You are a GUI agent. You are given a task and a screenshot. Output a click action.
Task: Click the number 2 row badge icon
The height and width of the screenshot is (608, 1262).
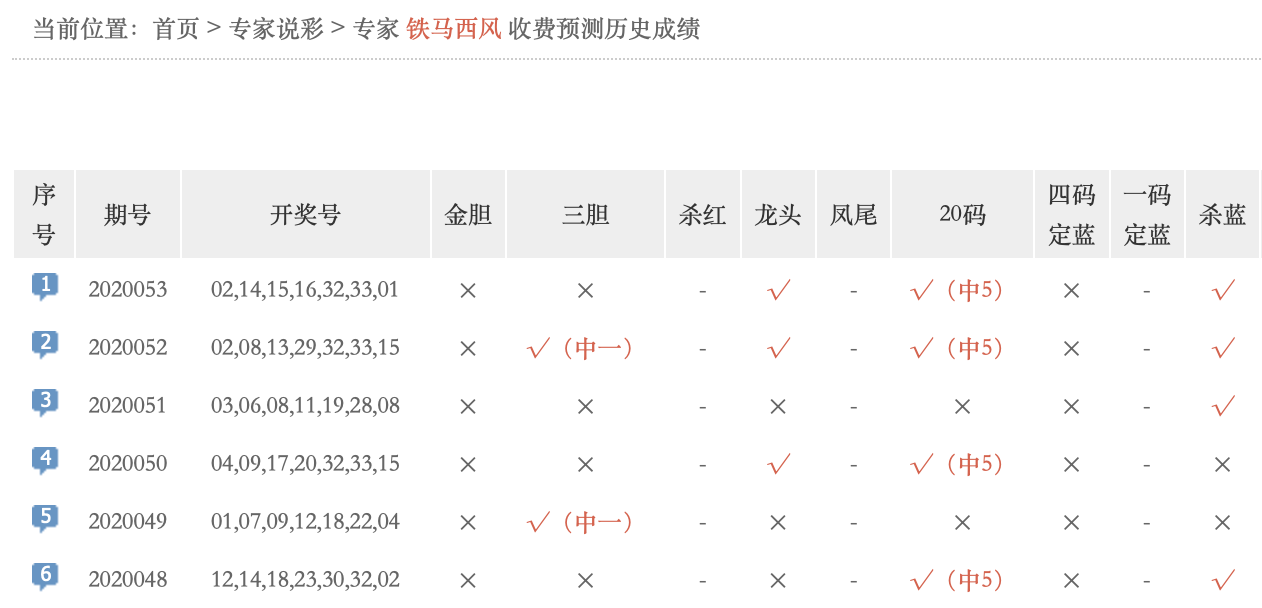click(x=44, y=345)
